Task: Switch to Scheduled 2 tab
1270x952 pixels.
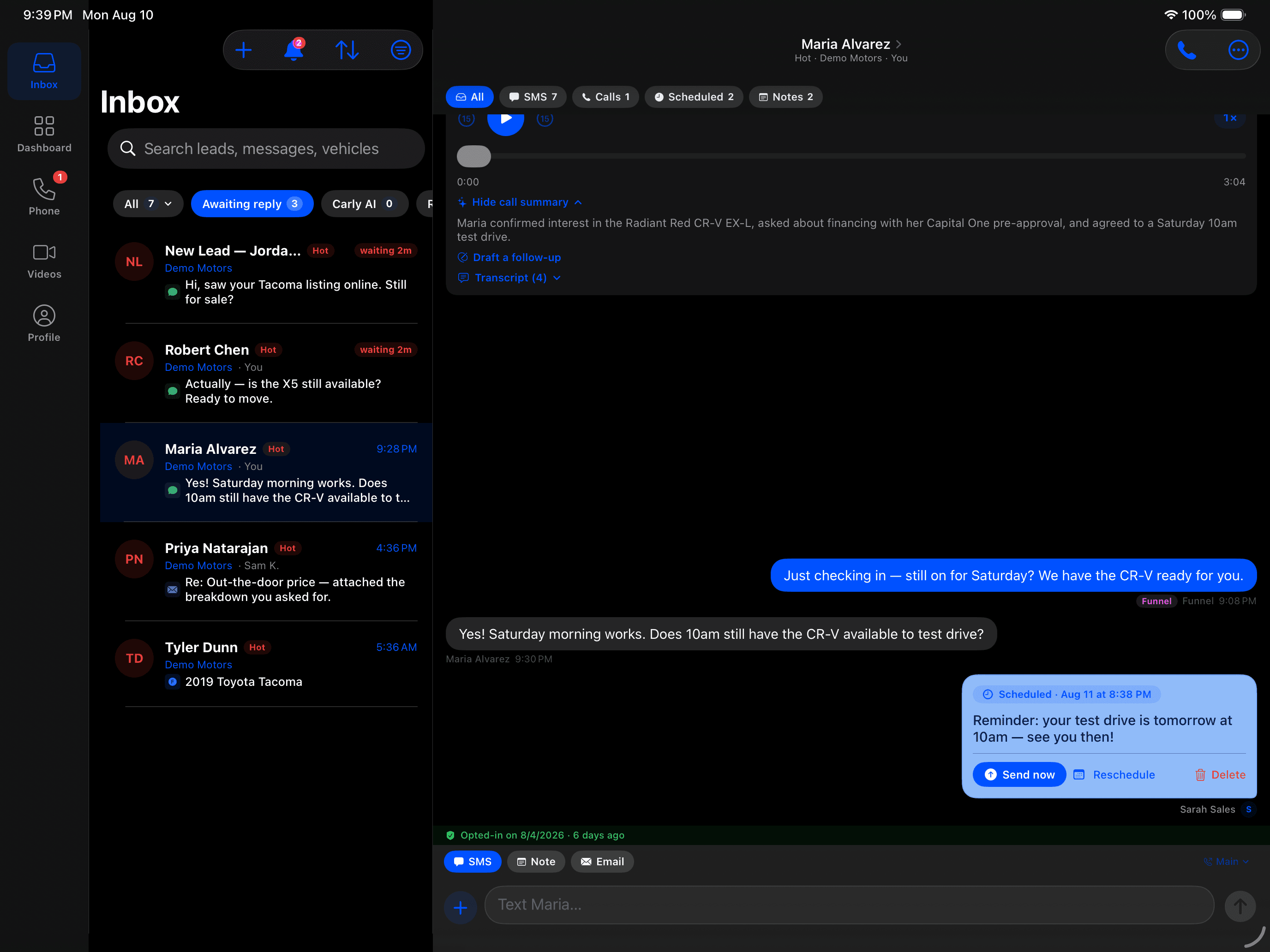Action: 694,97
